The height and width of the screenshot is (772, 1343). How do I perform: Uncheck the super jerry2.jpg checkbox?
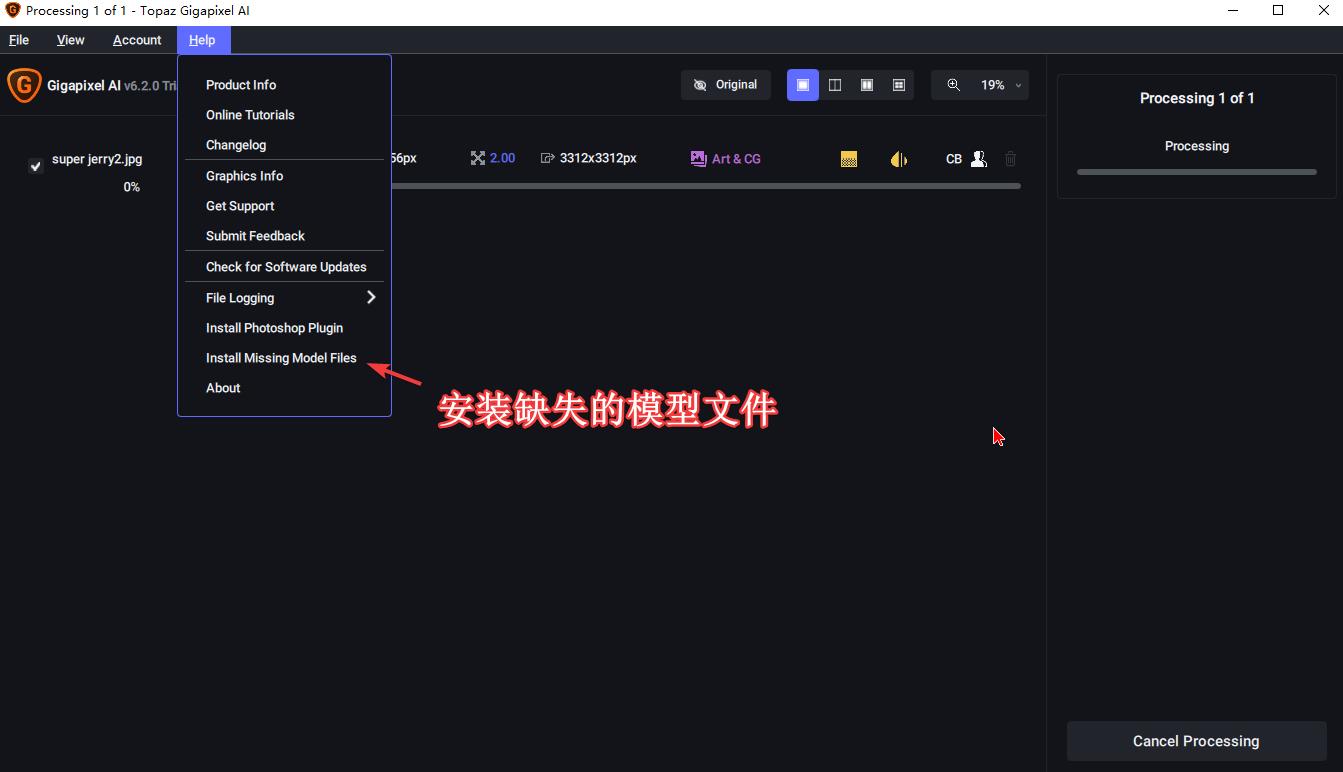[x=36, y=166]
